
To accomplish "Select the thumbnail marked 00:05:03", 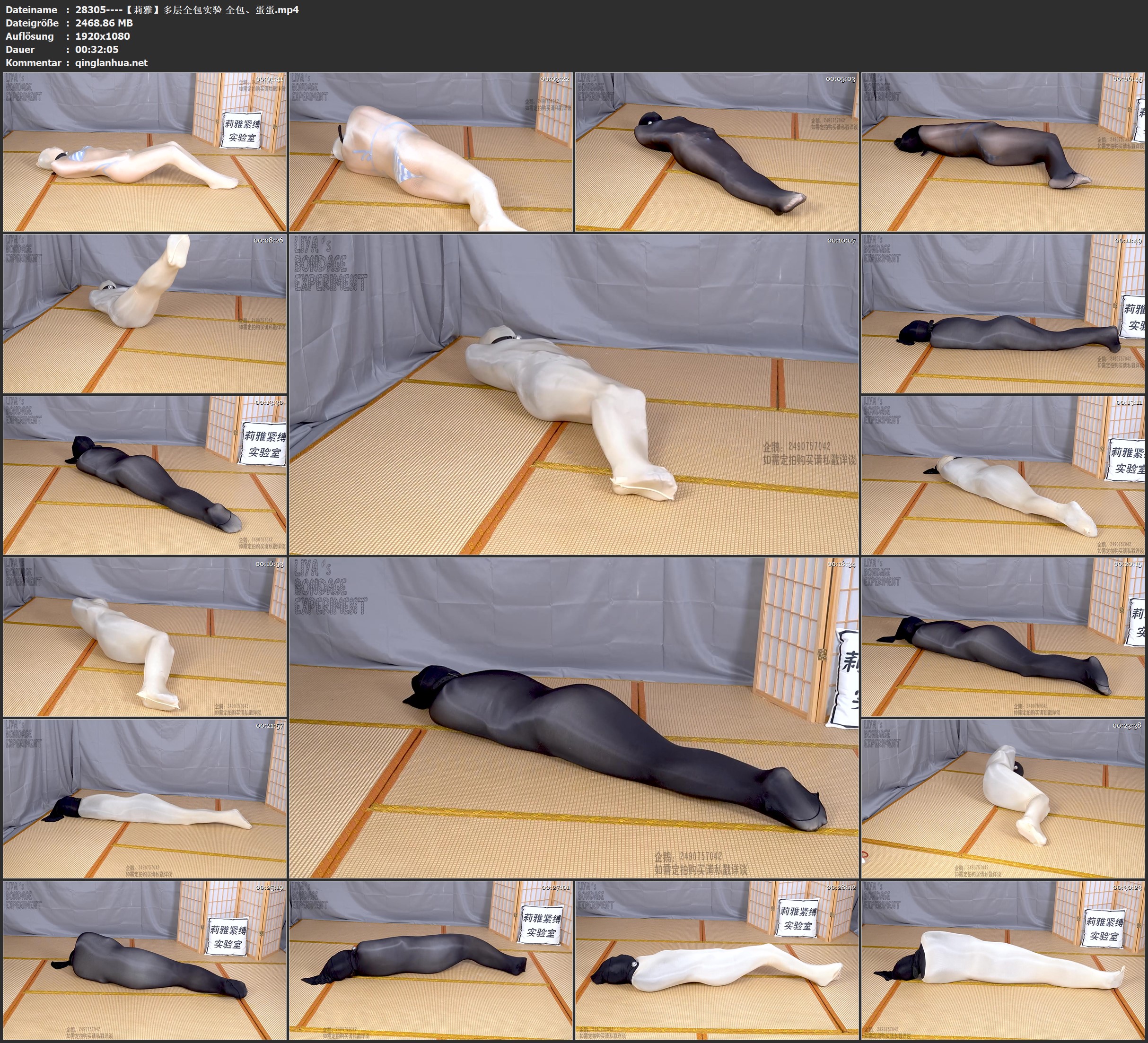I will pyautogui.click(x=716, y=151).
